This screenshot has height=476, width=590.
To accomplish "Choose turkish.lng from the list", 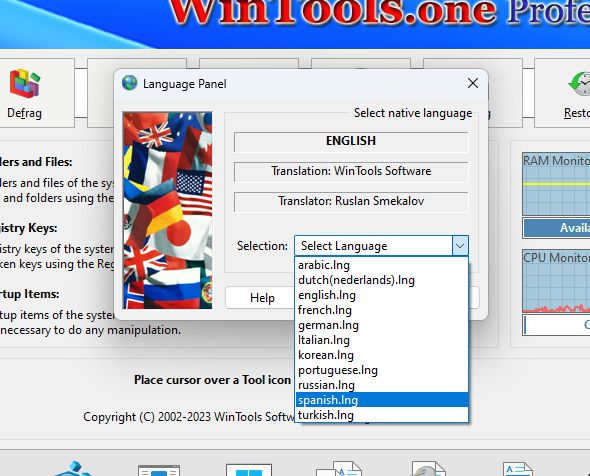I will tap(382, 415).
